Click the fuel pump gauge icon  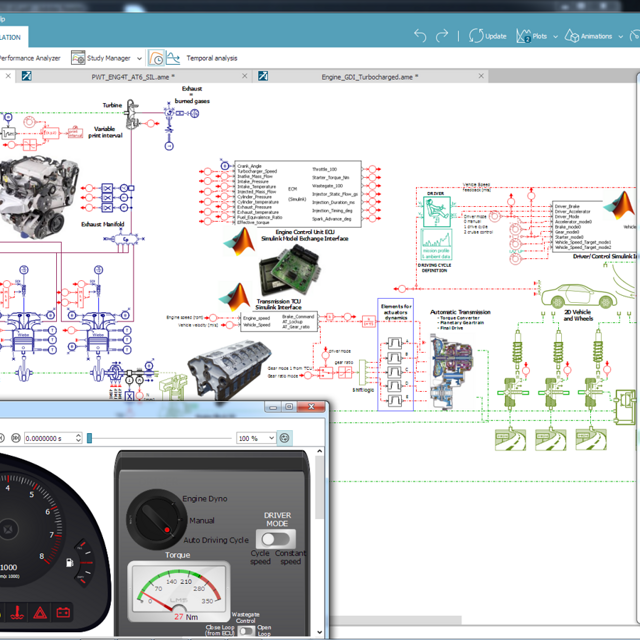[69, 563]
